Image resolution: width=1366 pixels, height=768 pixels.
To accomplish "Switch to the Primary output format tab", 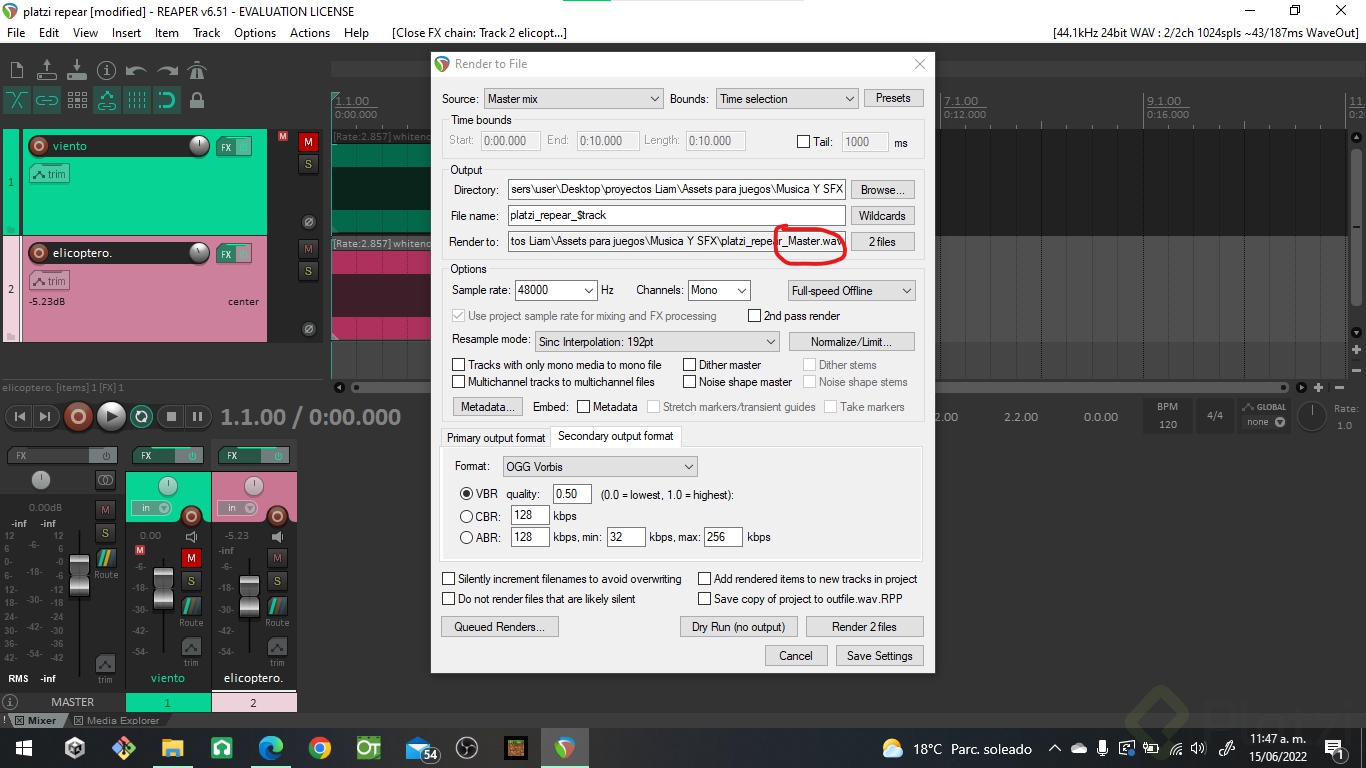I will [495, 437].
